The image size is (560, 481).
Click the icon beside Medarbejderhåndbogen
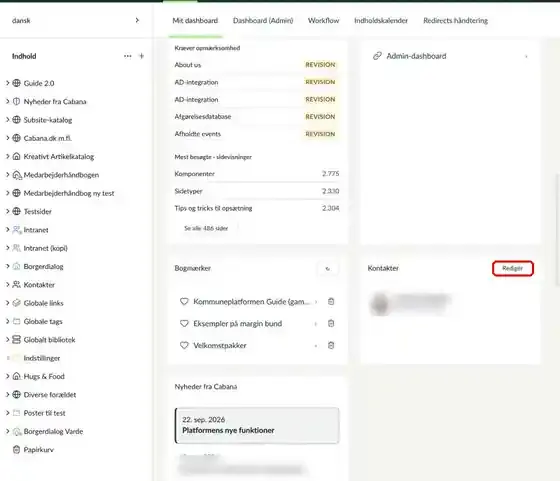click(17, 175)
